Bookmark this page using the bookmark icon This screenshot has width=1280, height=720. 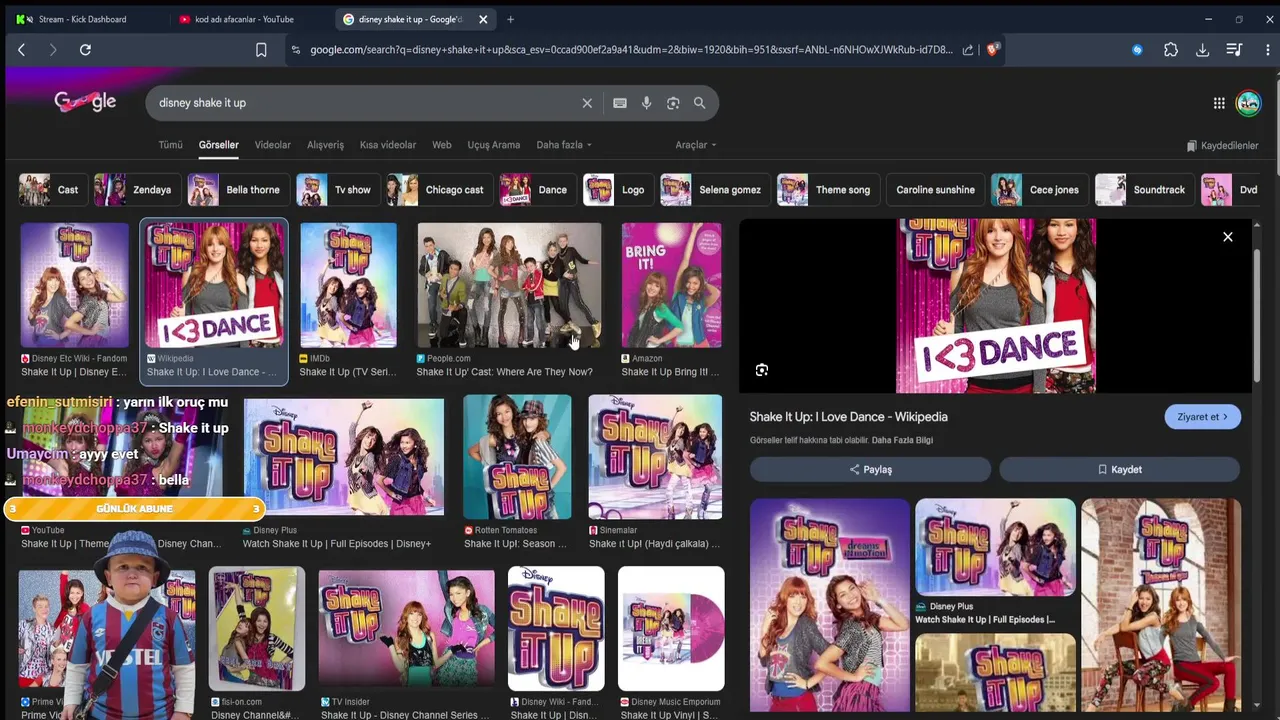pos(261,50)
